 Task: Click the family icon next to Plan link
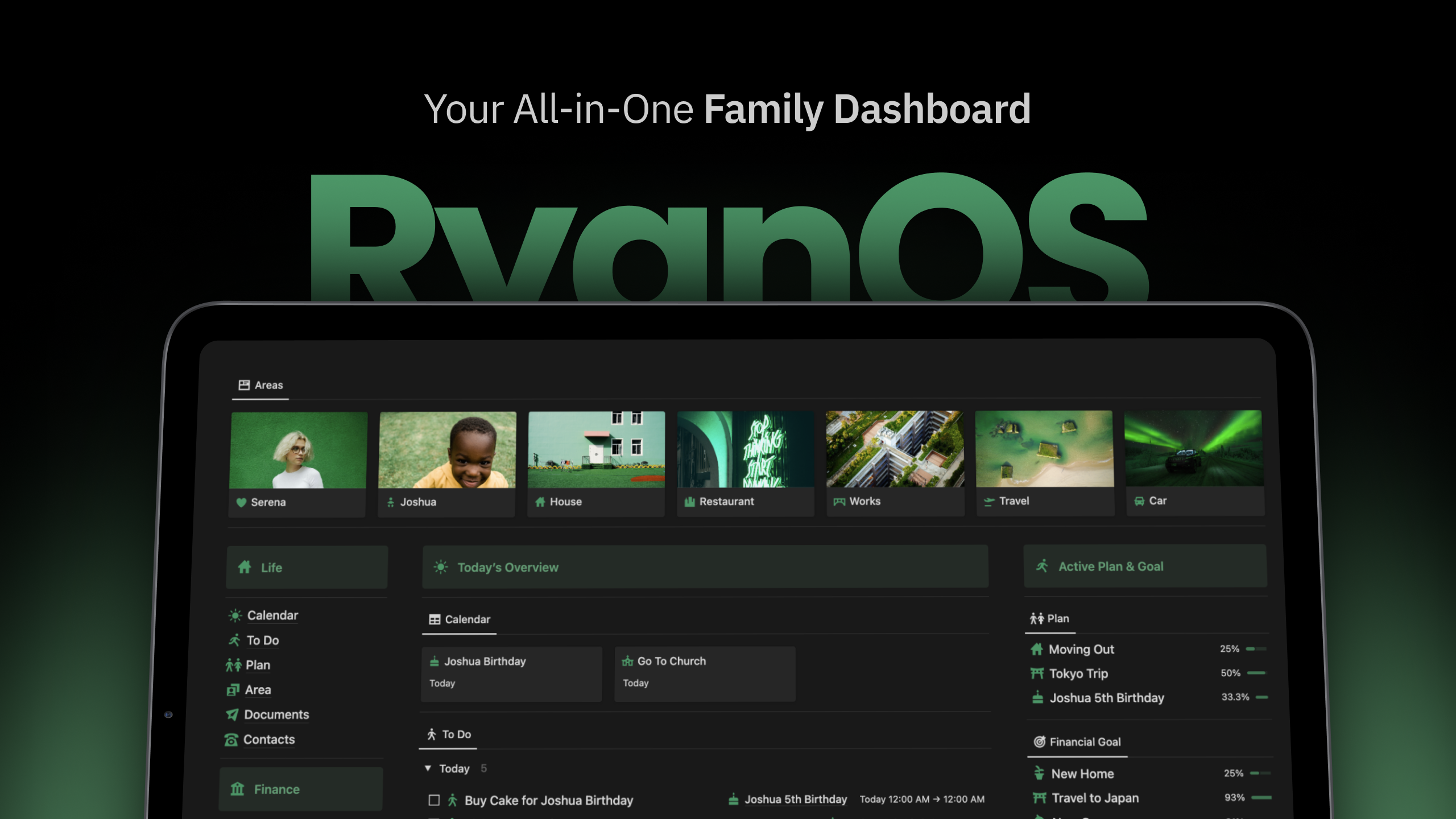(x=233, y=665)
